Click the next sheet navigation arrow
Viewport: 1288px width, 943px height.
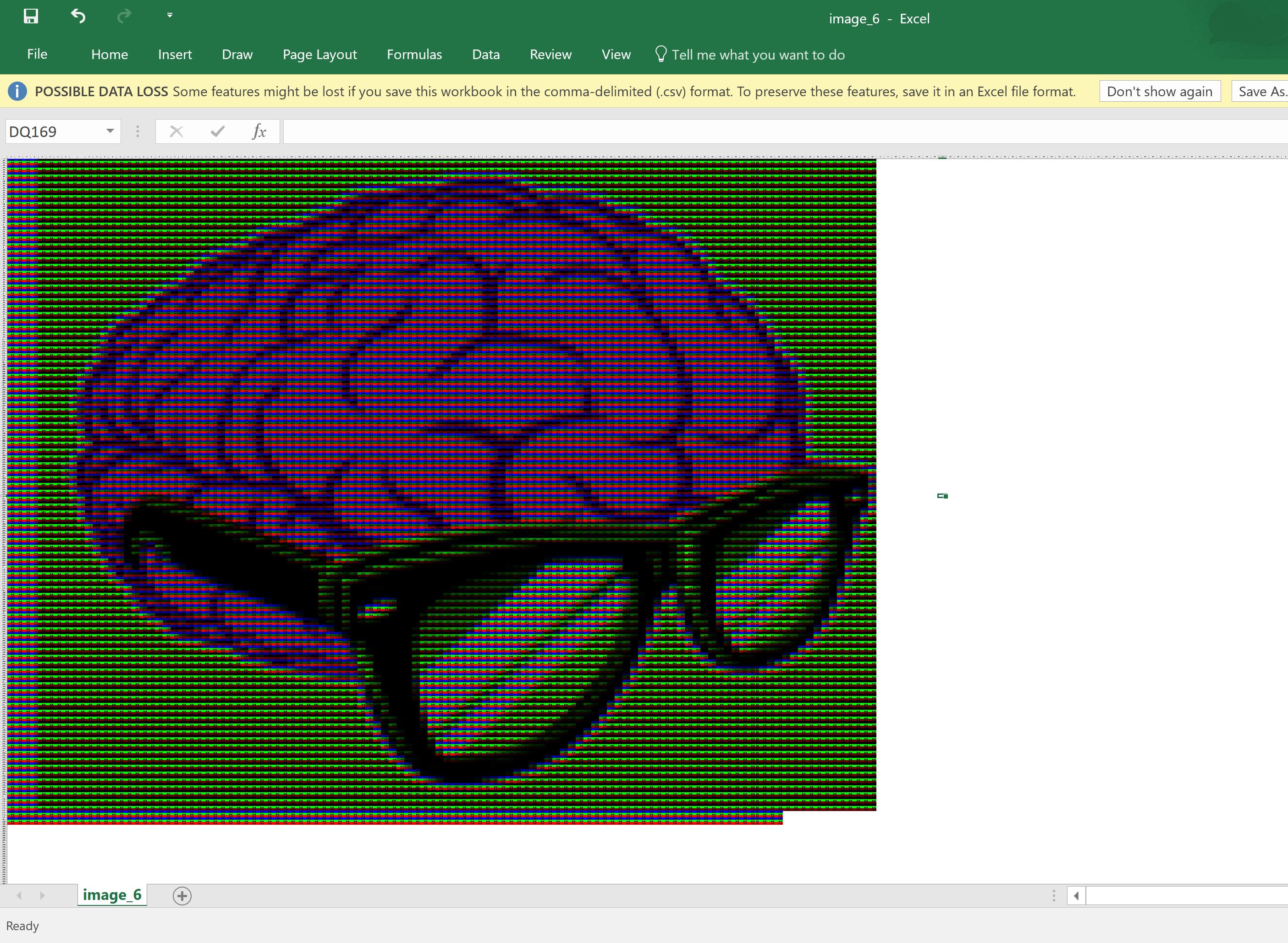pyautogui.click(x=42, y=896)
